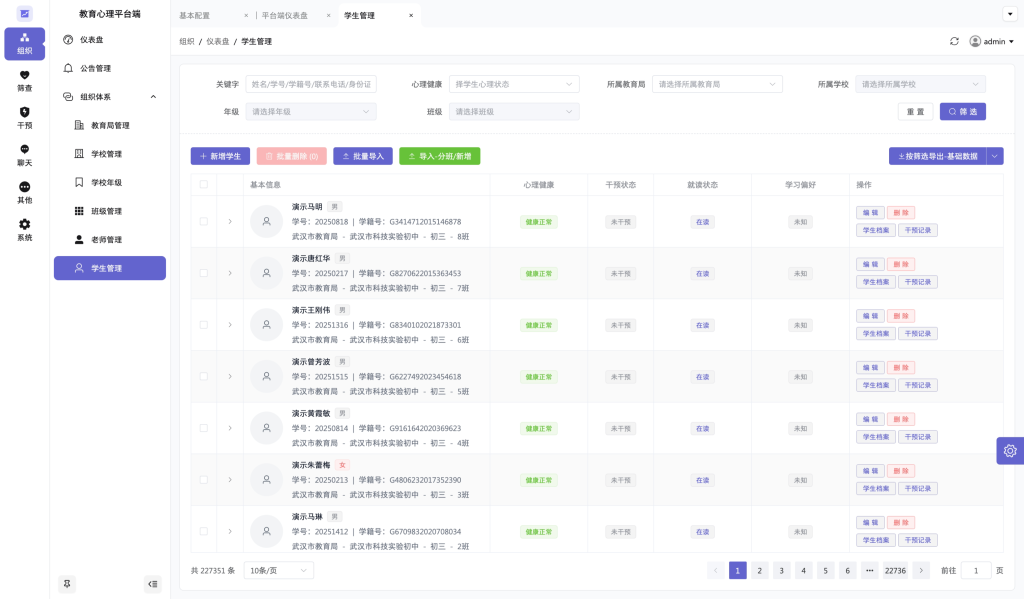Click the pin icon at sidebar bottom
1024x599 pixels.
tap(67, 584)
